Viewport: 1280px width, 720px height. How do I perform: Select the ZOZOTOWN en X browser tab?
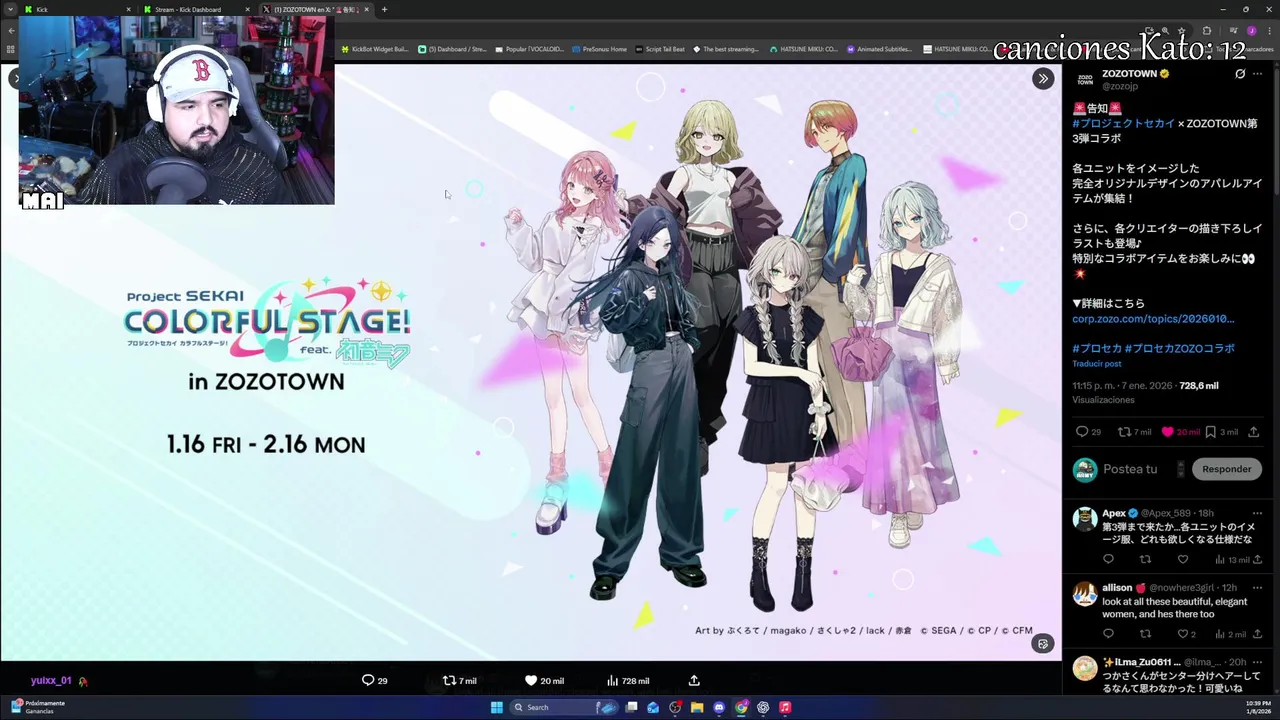click(x=315, y=9)
